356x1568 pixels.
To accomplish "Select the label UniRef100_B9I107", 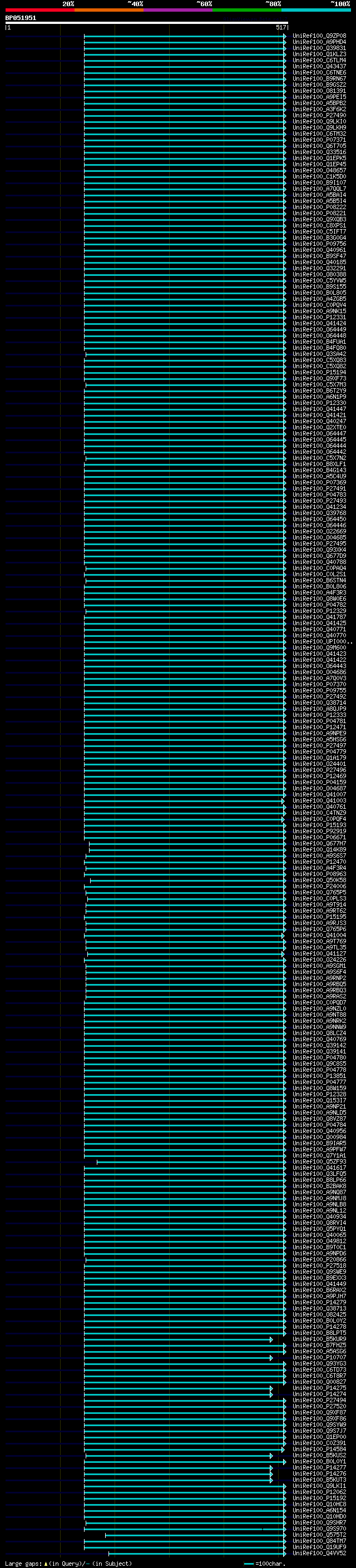I will coord(319,182).
